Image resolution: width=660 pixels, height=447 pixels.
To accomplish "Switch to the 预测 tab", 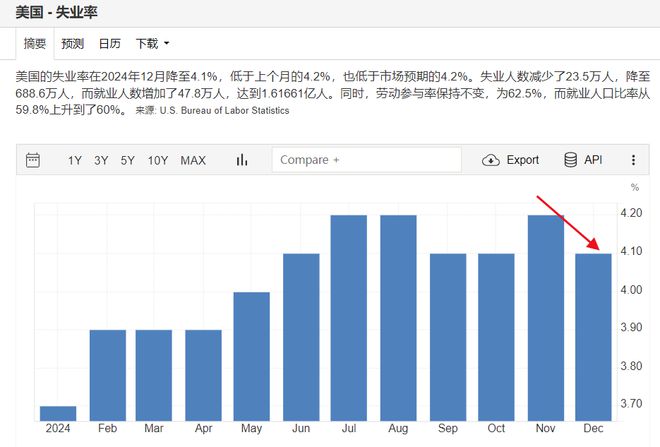I will click(72, 43).
